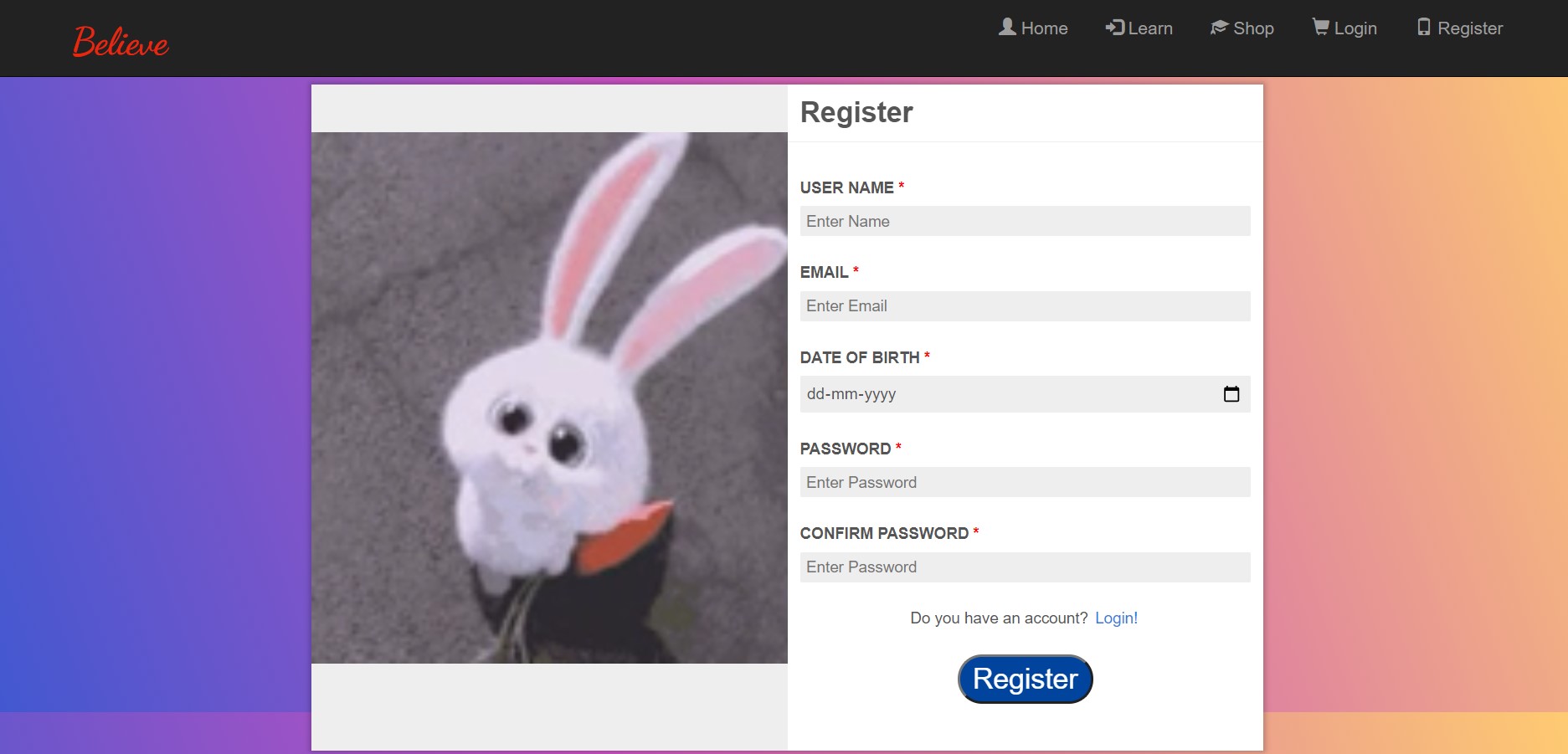Focus the Confirm Password input field
Viewport: 1568px width, 754px height.
pyautogui.click(x=1025, y=567)
